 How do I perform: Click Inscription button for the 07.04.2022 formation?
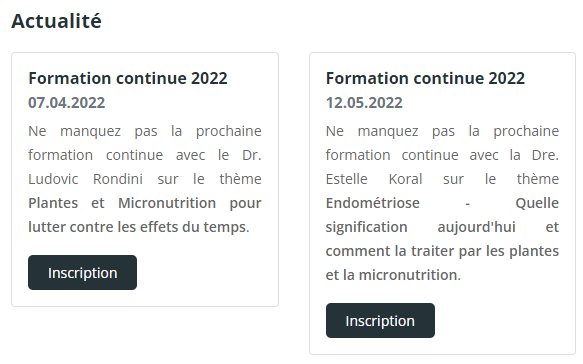pyautogui.click(x=82, y=273)
